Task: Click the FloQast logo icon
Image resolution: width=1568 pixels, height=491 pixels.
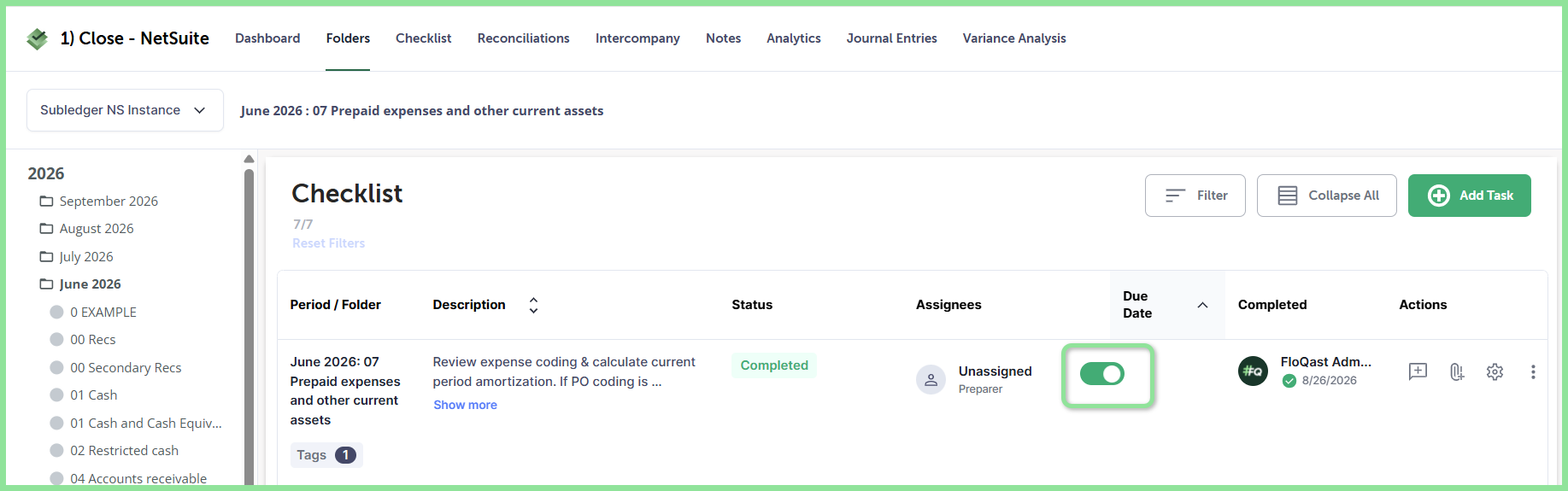Action: 37,38
